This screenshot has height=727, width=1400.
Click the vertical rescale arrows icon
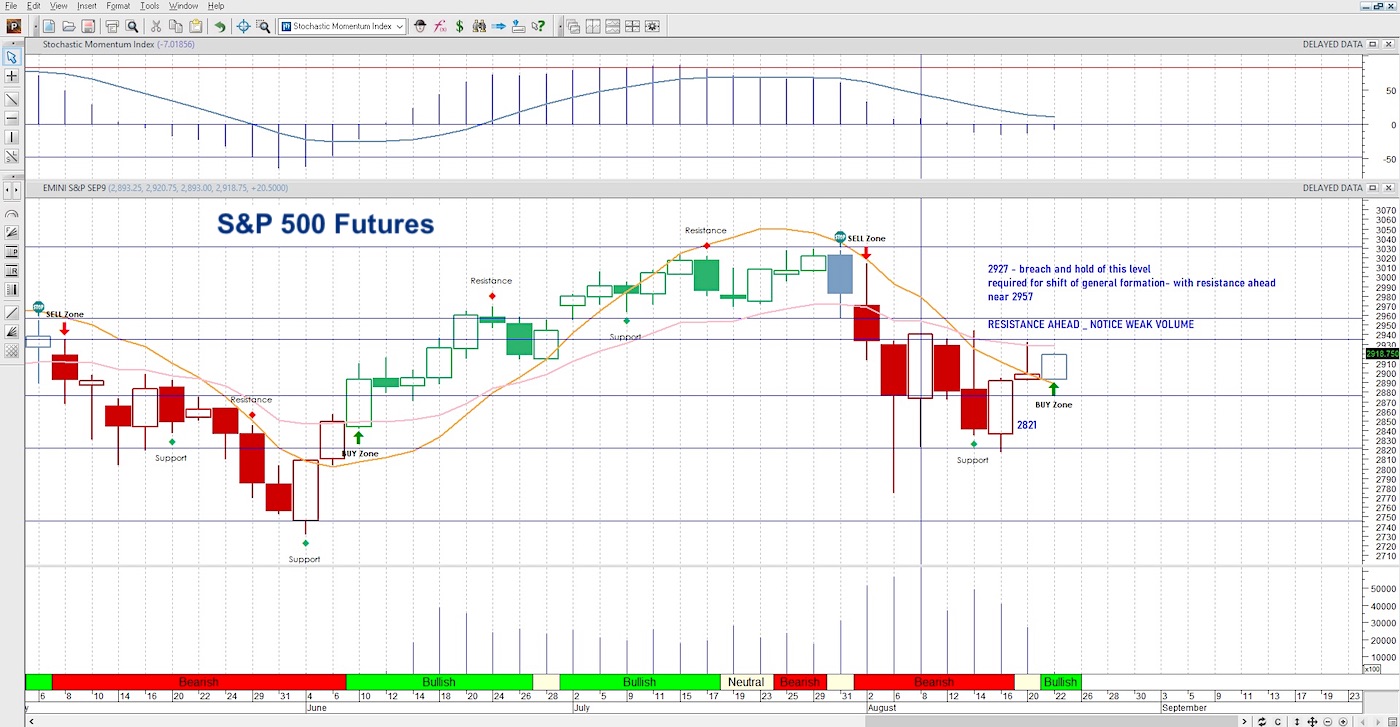(x=1297, y=721)
